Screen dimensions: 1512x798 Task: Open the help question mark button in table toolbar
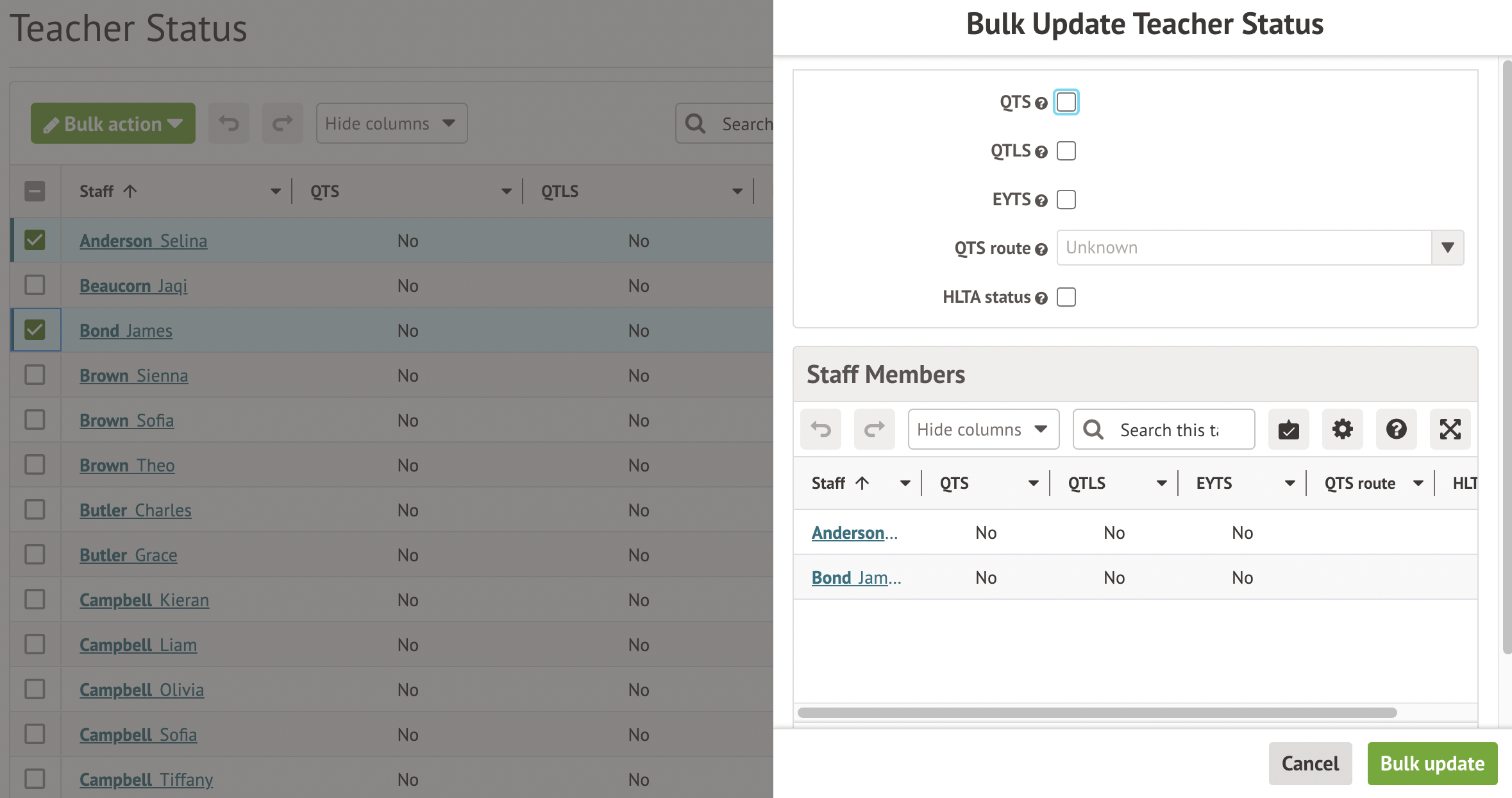1396,429
